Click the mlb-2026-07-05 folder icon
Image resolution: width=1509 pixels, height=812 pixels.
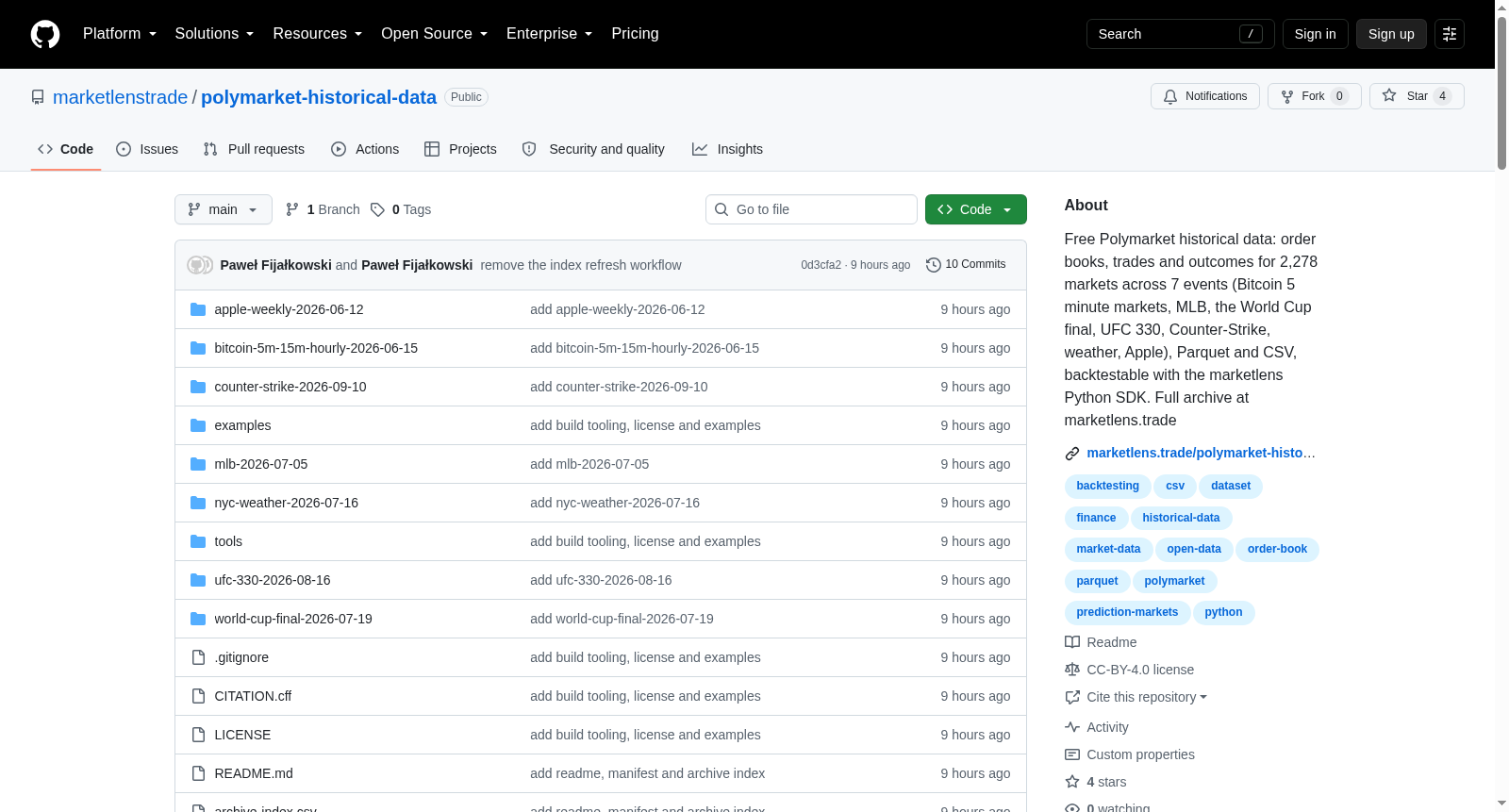coord(198,464)
